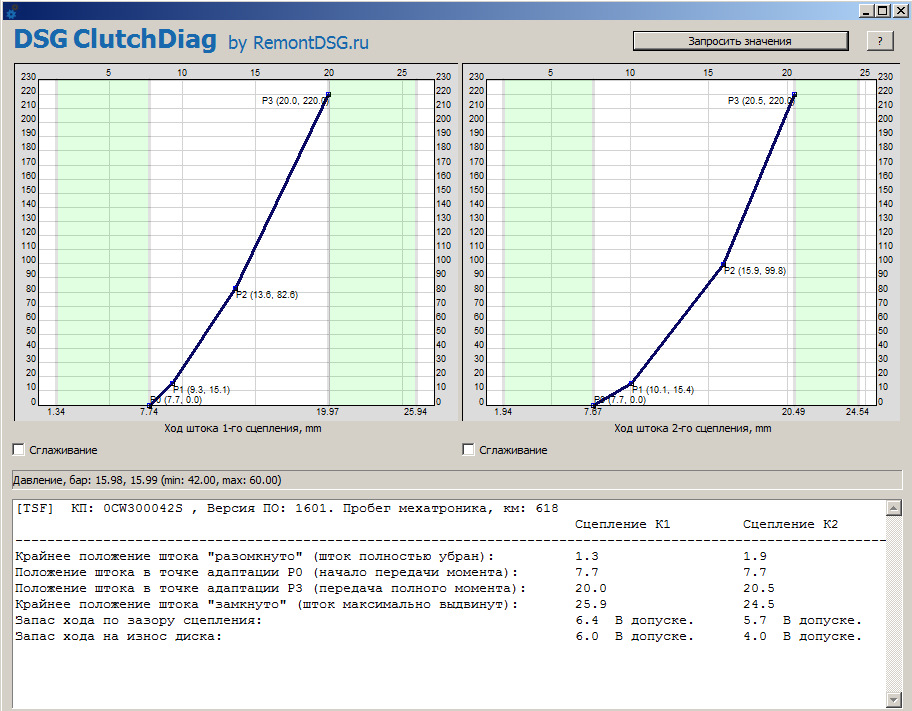Enable Сглаживание for the 1st clutch graph
912x711 pixels.
pyautogui.click(x=18, y=450)
